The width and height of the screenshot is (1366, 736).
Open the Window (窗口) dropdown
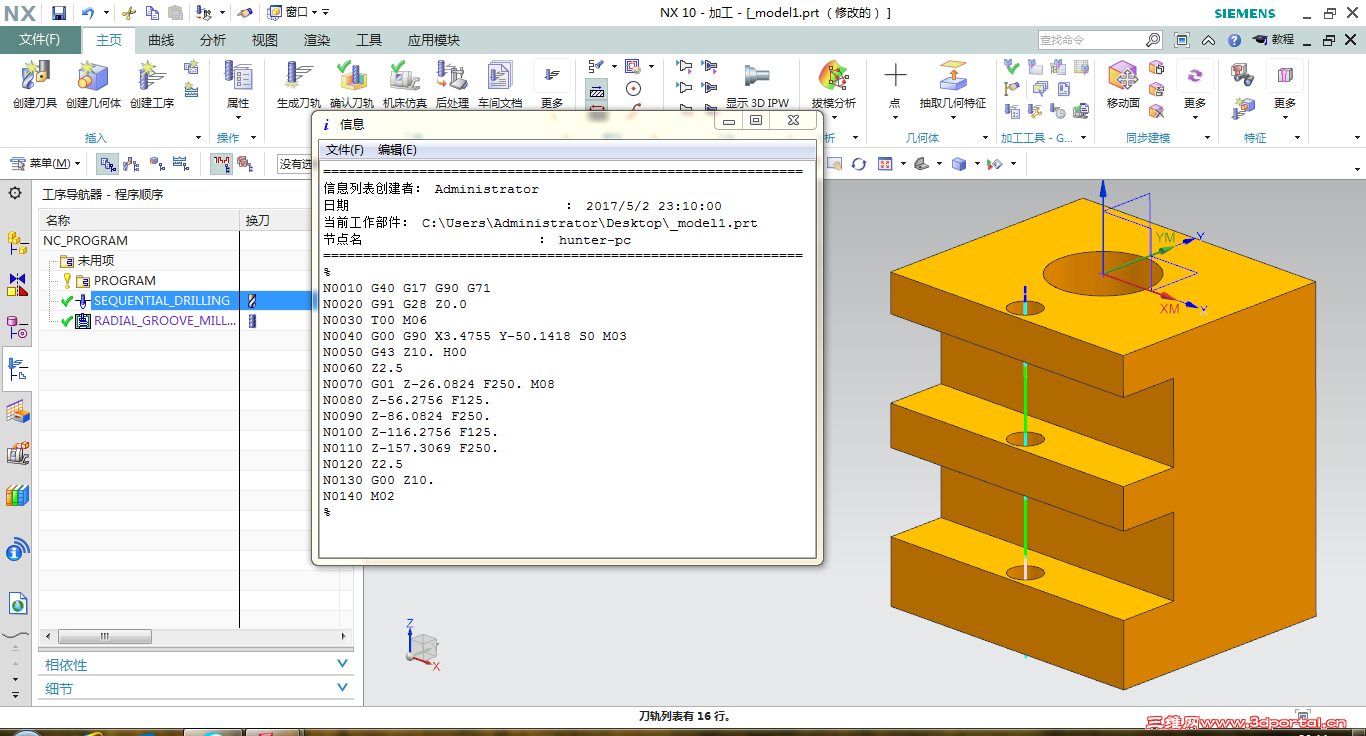293,13
